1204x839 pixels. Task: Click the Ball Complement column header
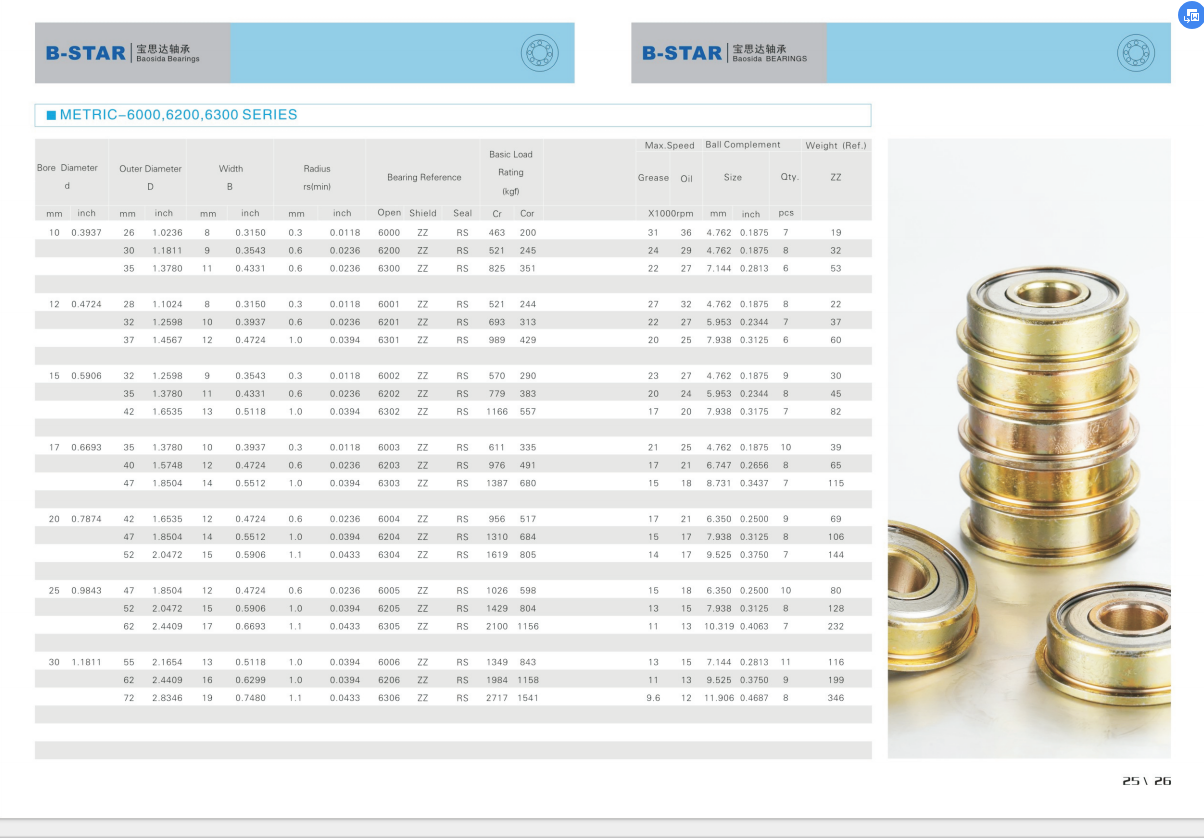pyautogui.click(x=742, y=145)
